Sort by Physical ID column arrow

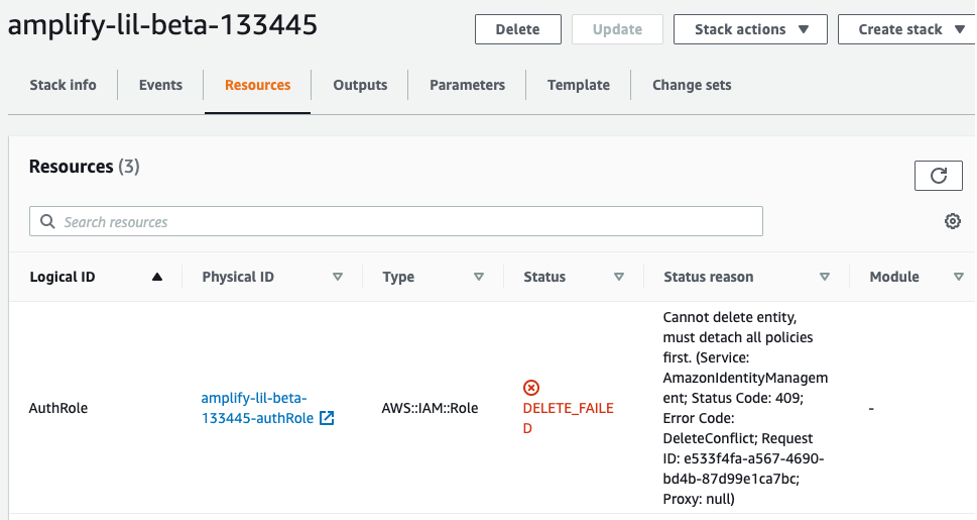338,277
